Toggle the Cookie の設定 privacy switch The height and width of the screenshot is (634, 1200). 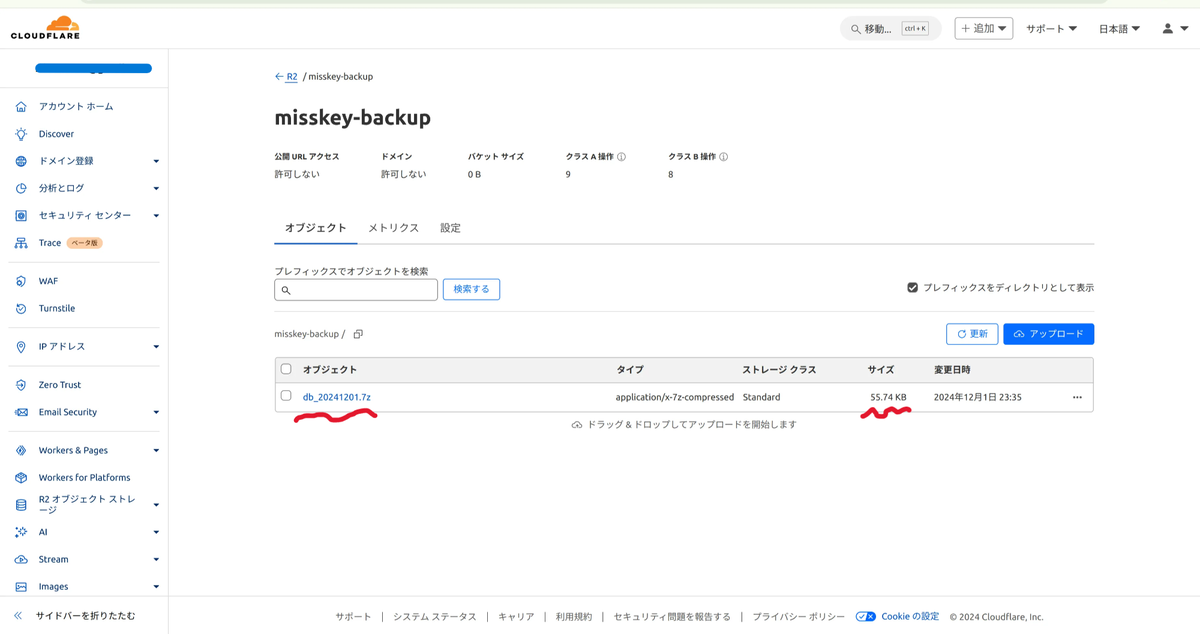point(866,617)
